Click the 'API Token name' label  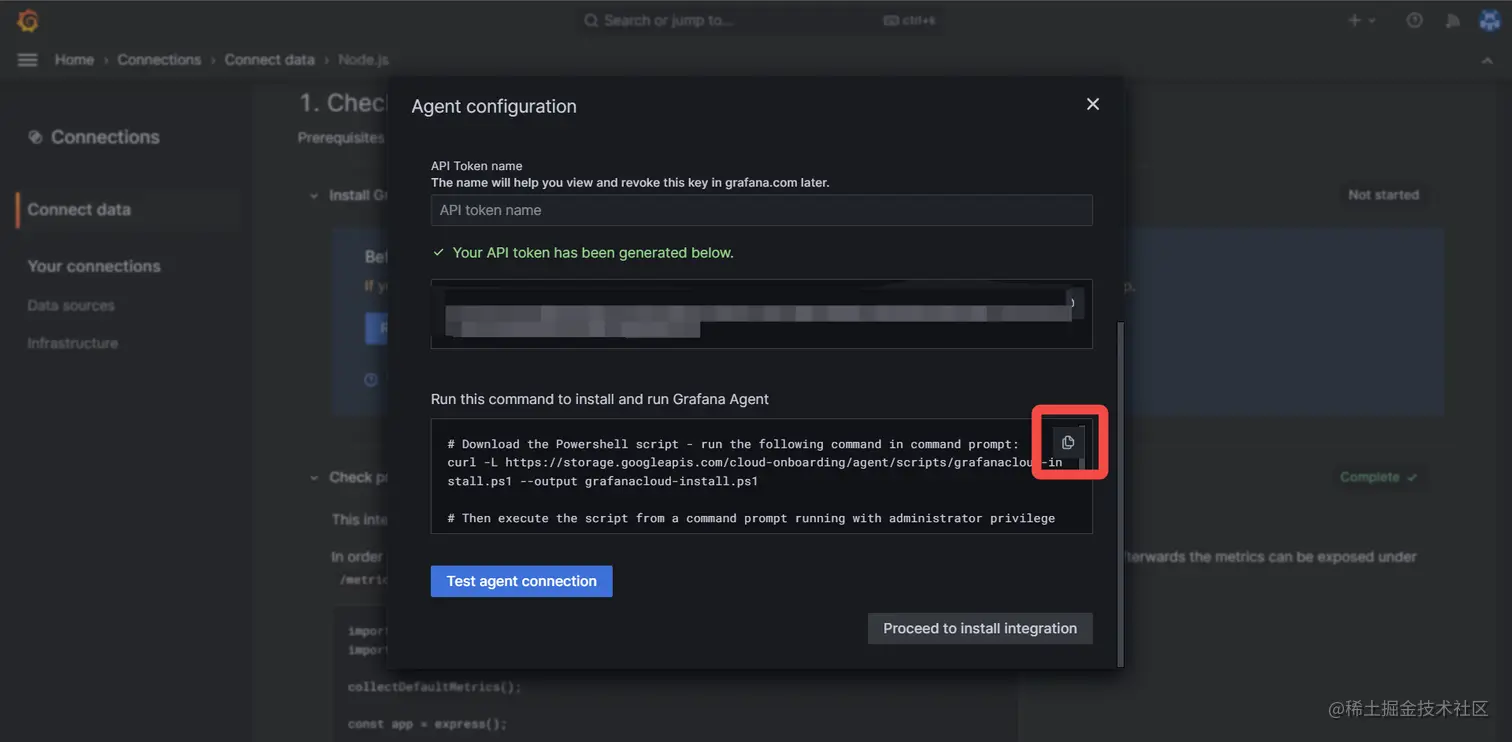coord(477,166)
